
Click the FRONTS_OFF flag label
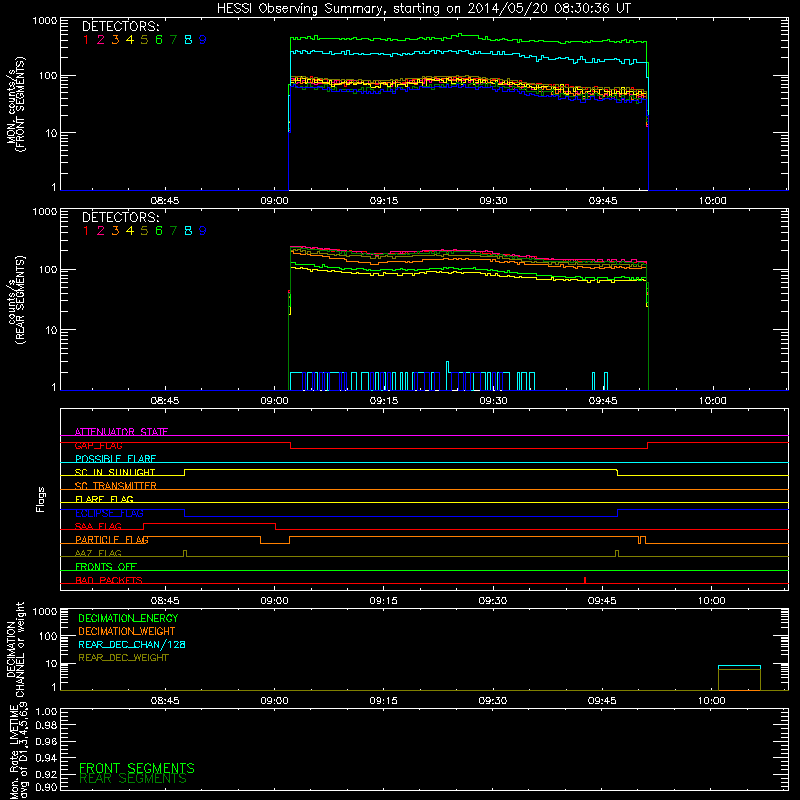106,566
